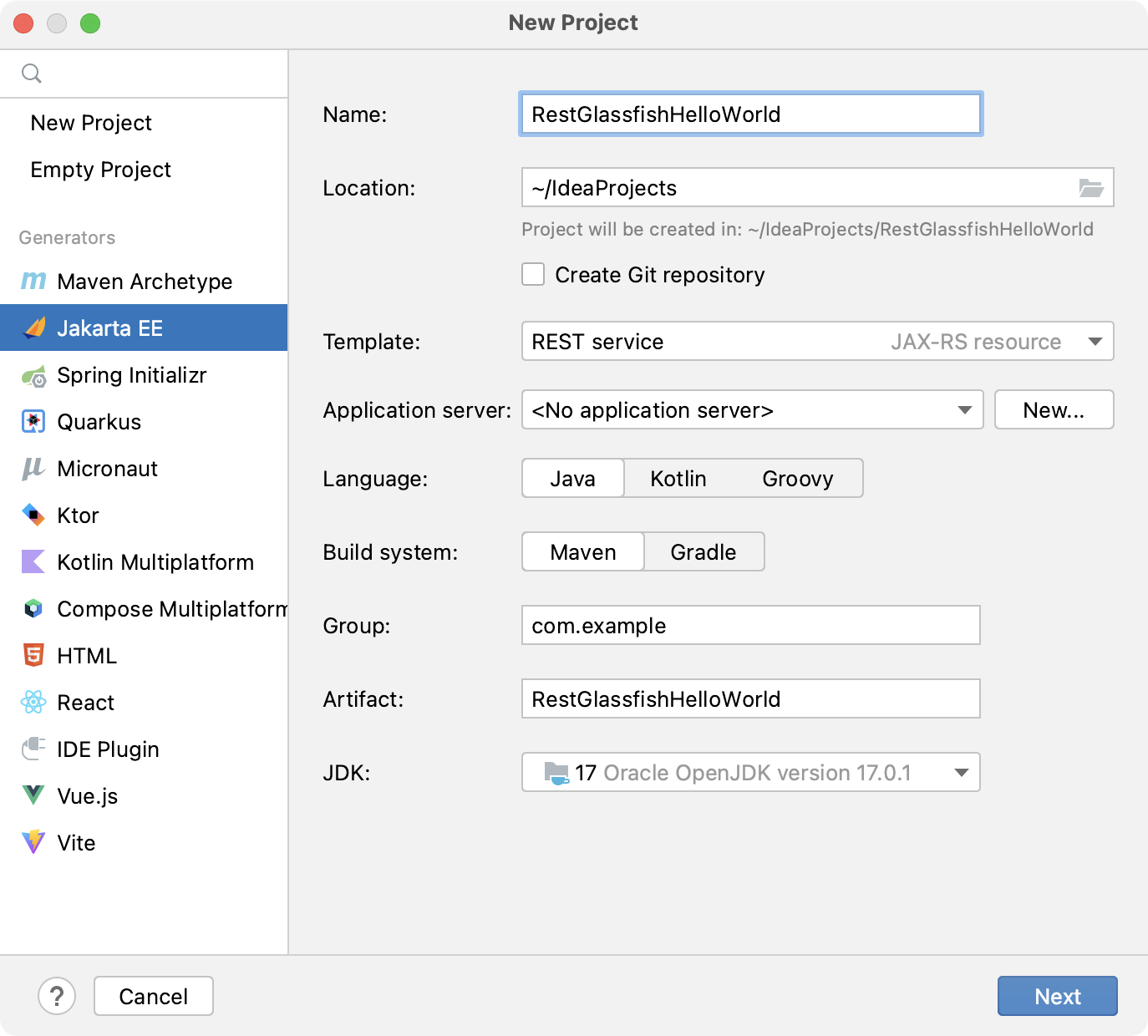The height and width of the screenshot is (1036, 1148).
Task: Expand the Application server dropdown
Action: [965, 410]
